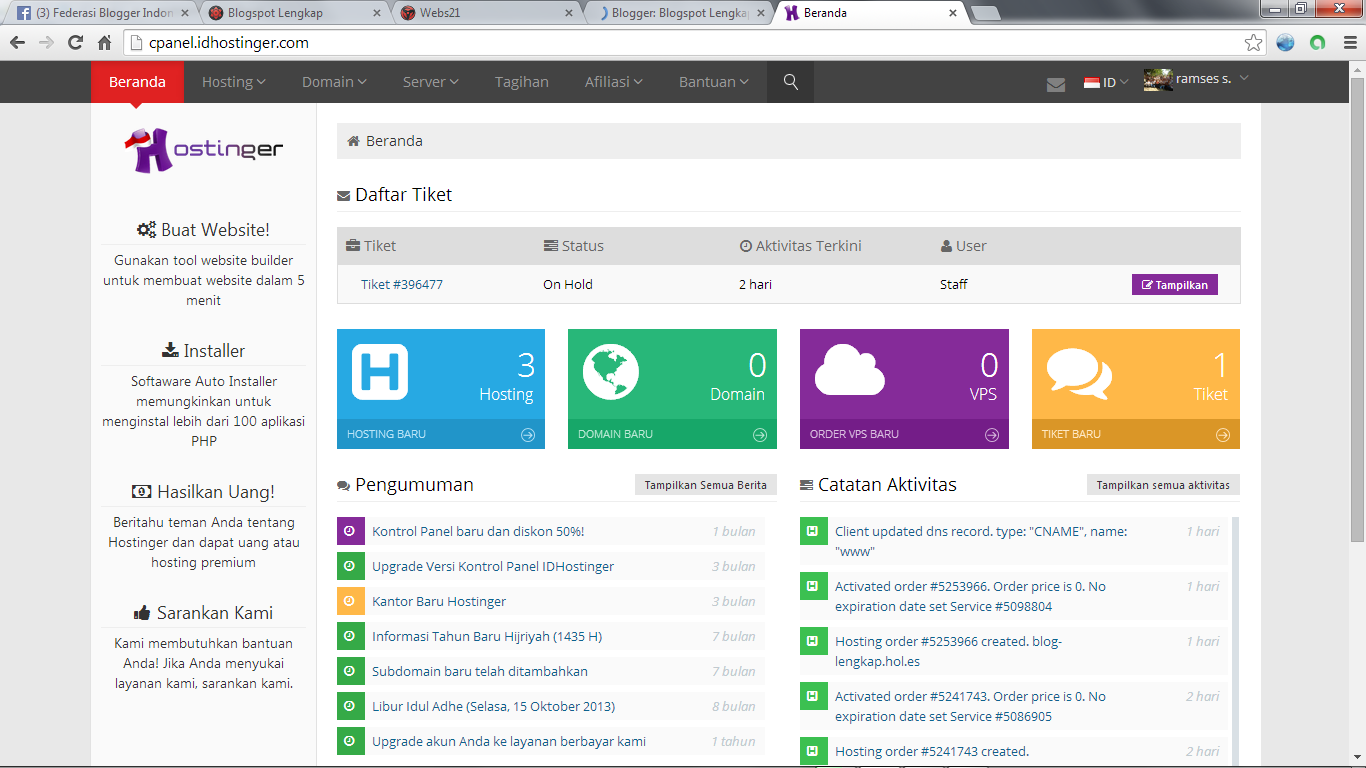Click the home icon in Beranda breadcrumb
Screen dimensions: 1366x768
(353, 141)
